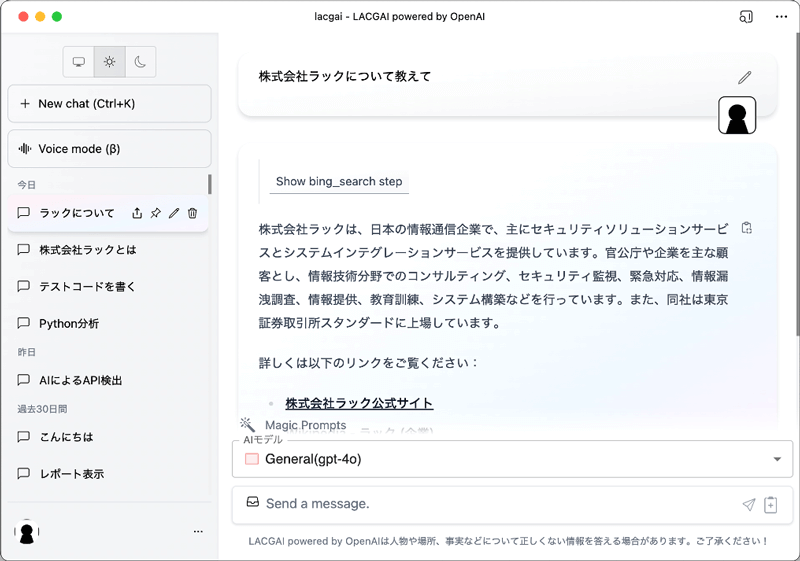This screenshot has height=561, width=800.
Task: Open the 株式会社ラックとは chat
Action: point(107,250)
